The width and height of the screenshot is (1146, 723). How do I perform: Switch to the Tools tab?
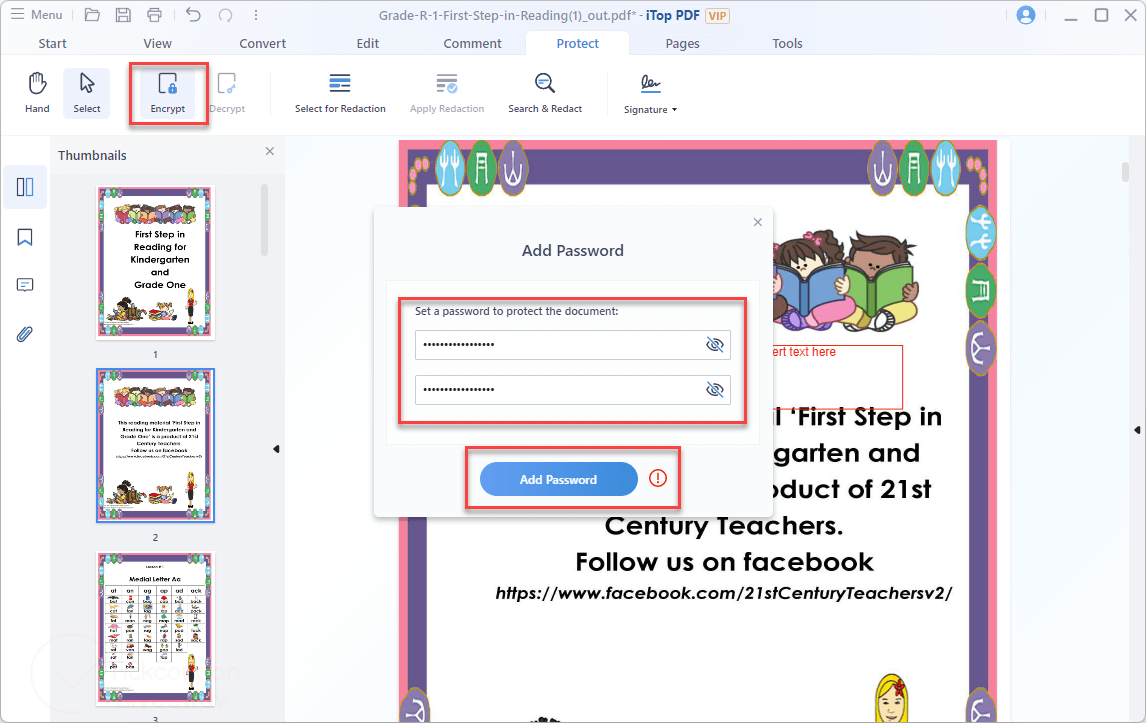(x=787, y=43)
